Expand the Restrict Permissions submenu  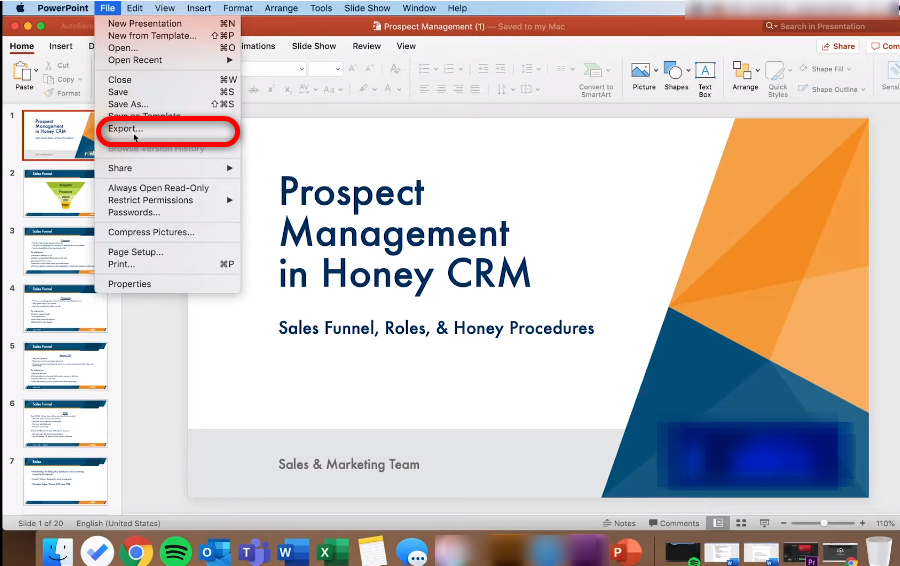(x=168, y=200)
